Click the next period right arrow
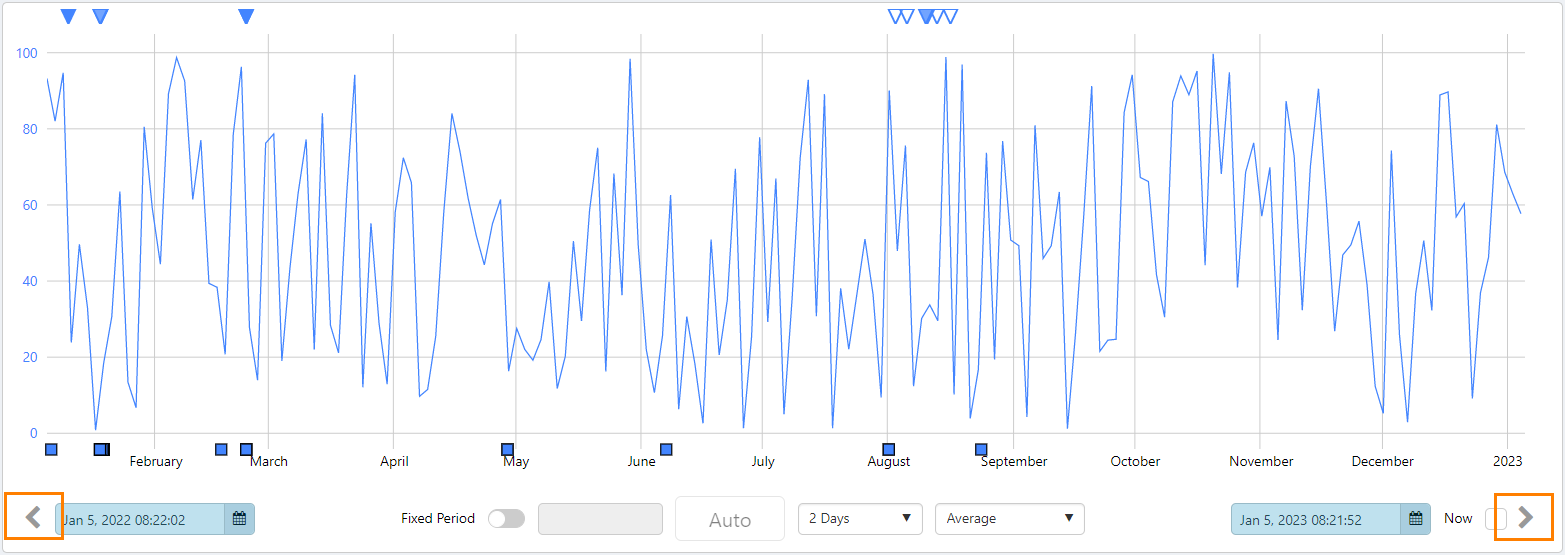The image size is (1565, 555). pyautogui.click(x=1525, y=517)
